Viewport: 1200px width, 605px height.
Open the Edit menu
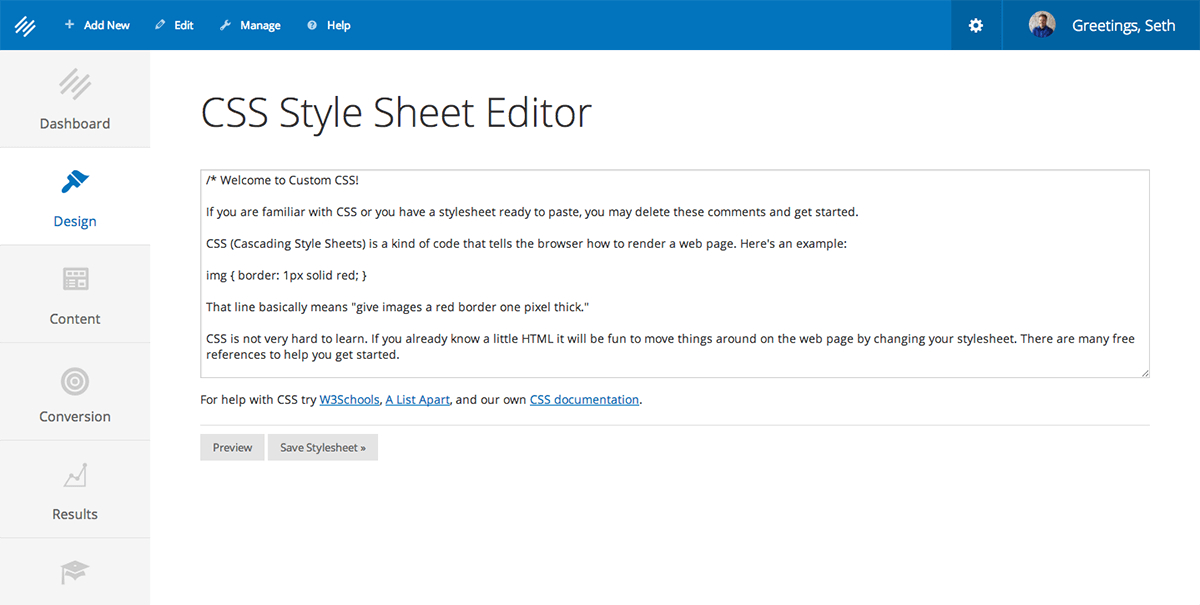tap(175, 25)
